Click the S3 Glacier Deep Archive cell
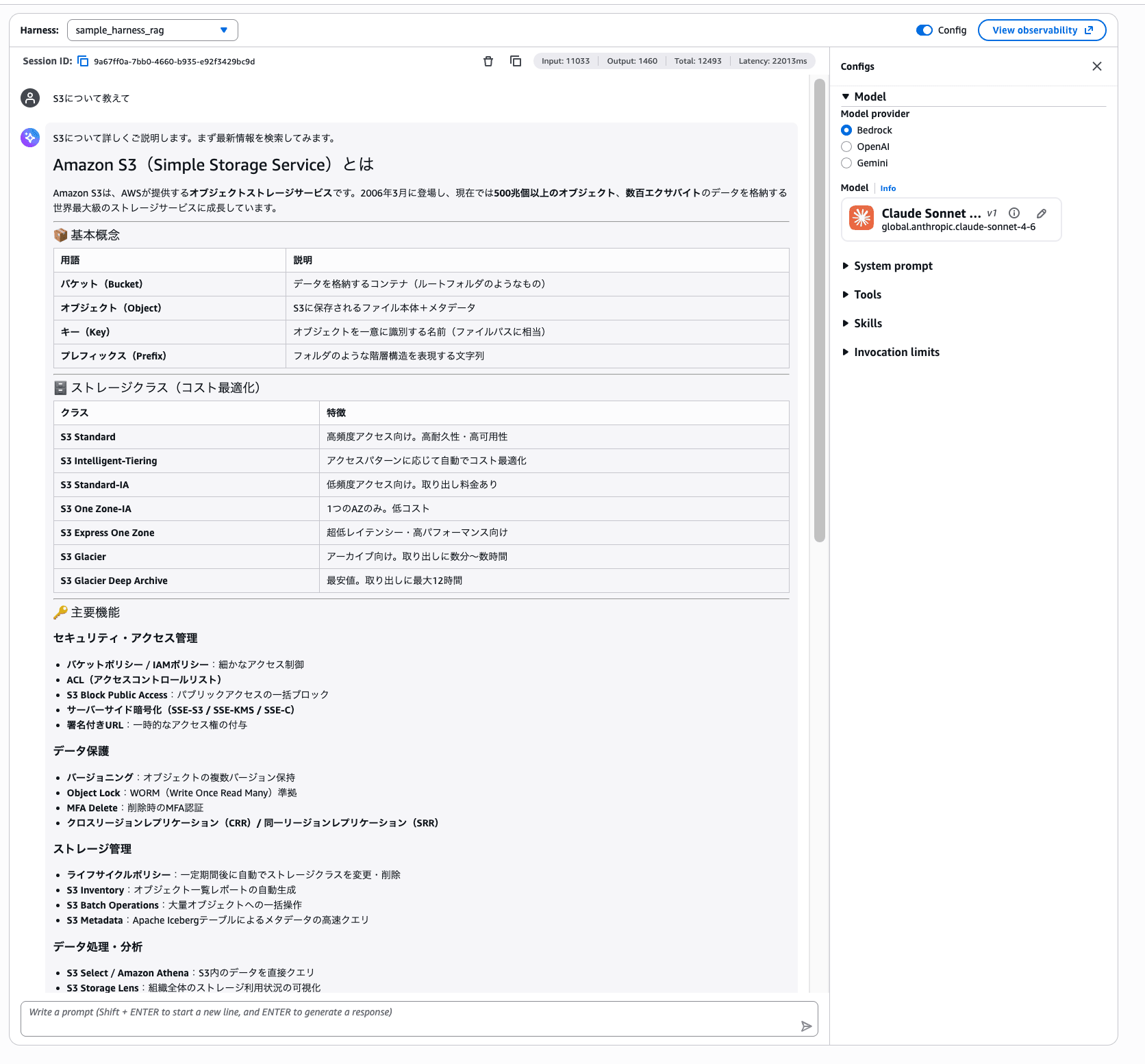The image size is (1145, 1064). 186,581
